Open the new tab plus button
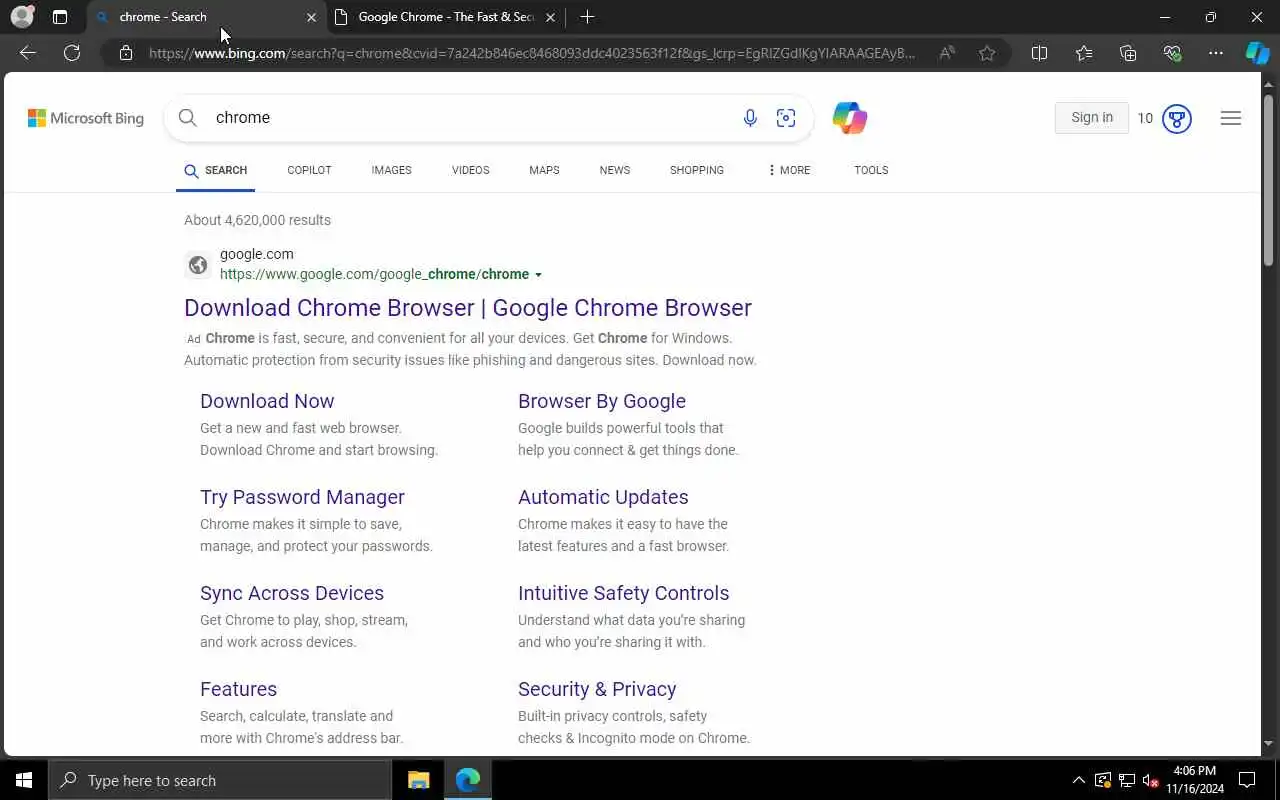The height and width of the screenshot is (800, 1280). [x=587, y=17]
